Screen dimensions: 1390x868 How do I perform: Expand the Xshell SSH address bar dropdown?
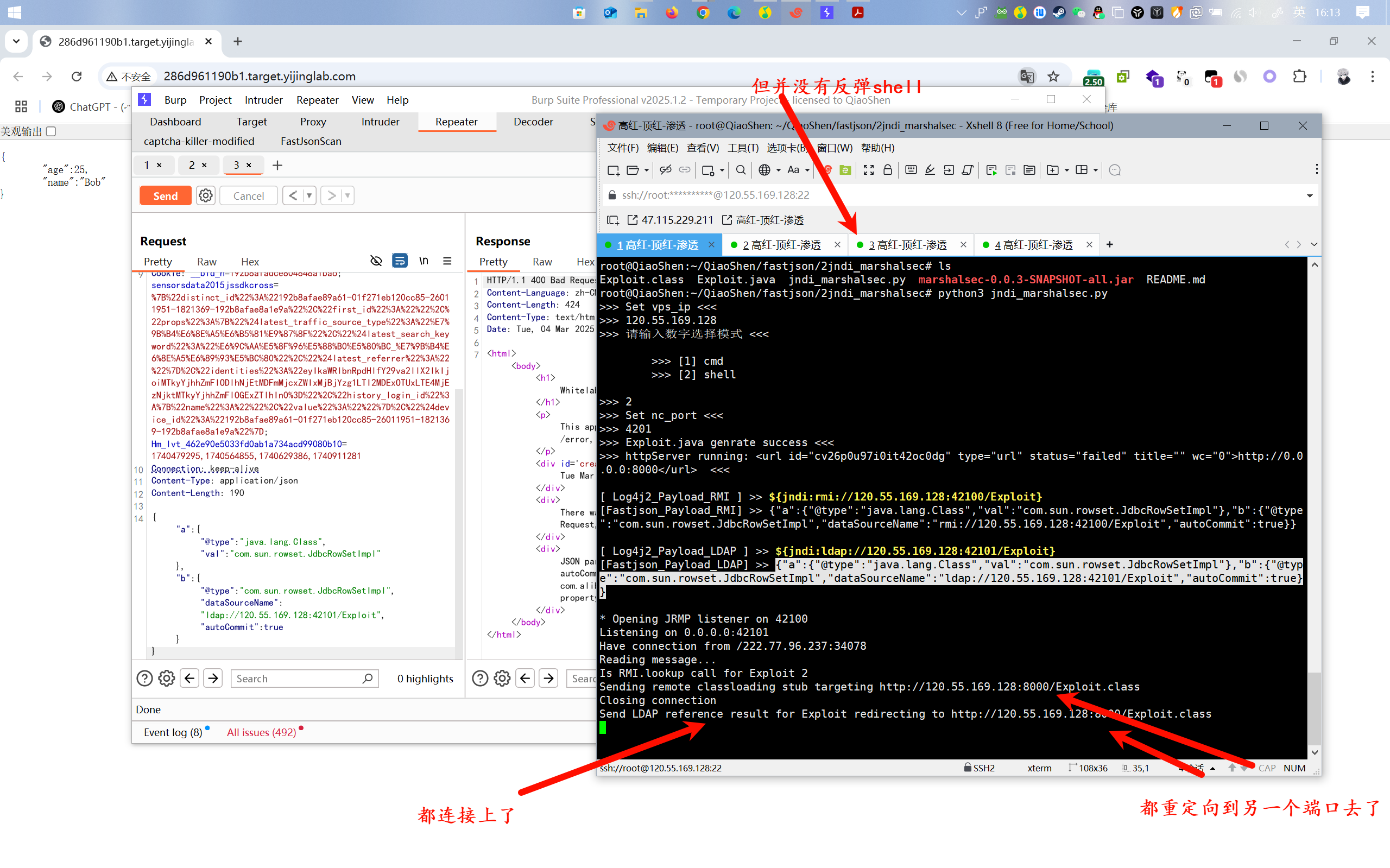click(1310, 196)
